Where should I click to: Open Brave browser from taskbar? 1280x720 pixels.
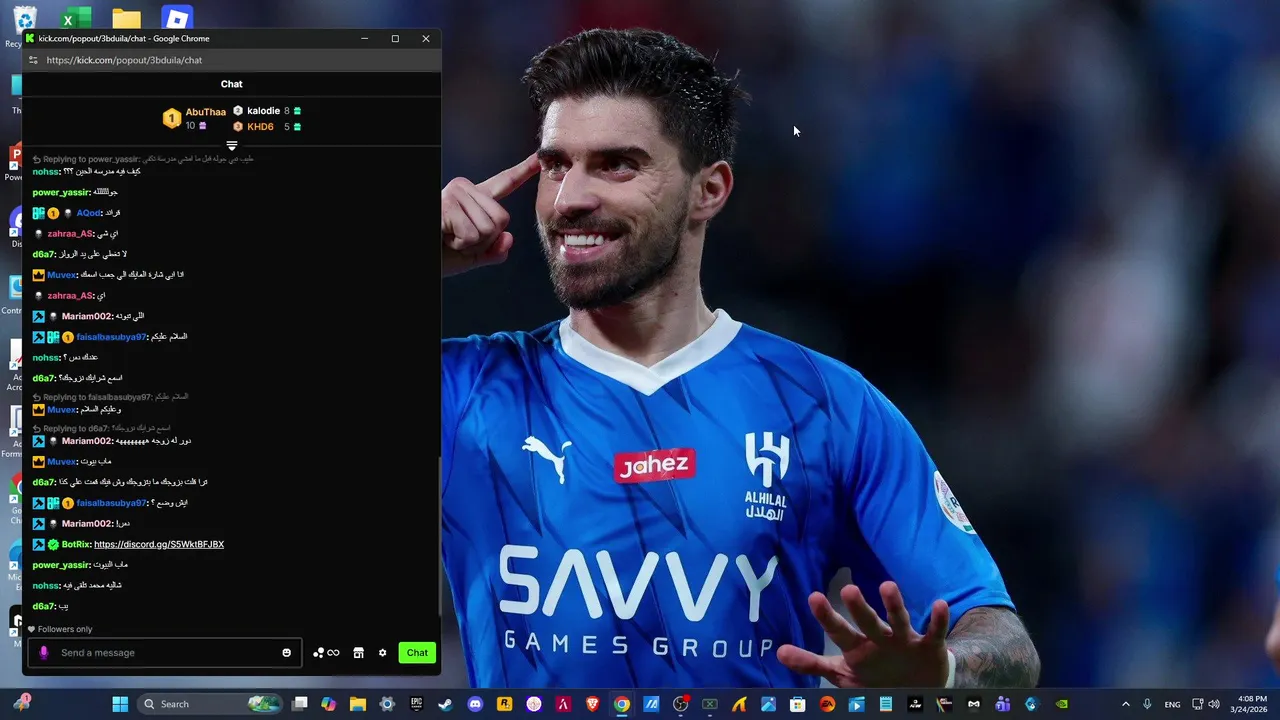[592, 704]
